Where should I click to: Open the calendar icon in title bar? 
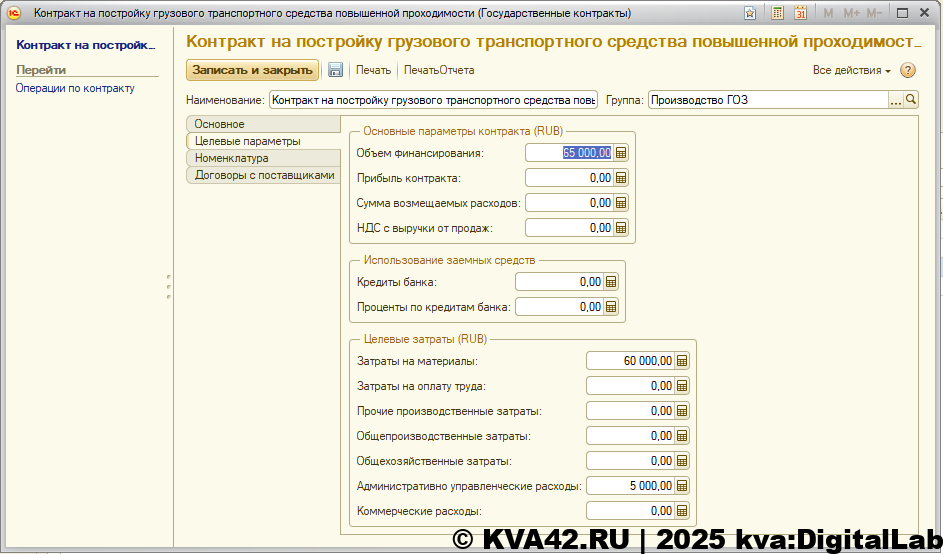point(800,13)
